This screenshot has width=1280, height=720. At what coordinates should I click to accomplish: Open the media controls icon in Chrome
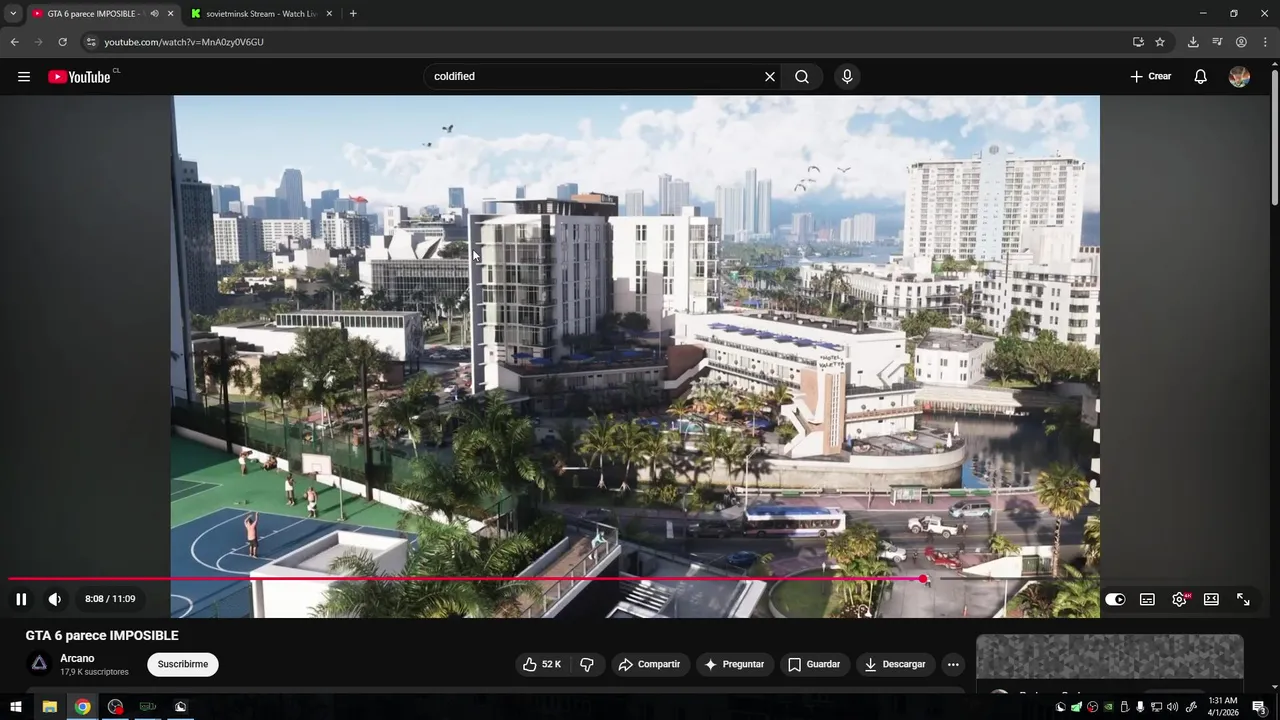pyautogui.click(x=1217, y=42)
